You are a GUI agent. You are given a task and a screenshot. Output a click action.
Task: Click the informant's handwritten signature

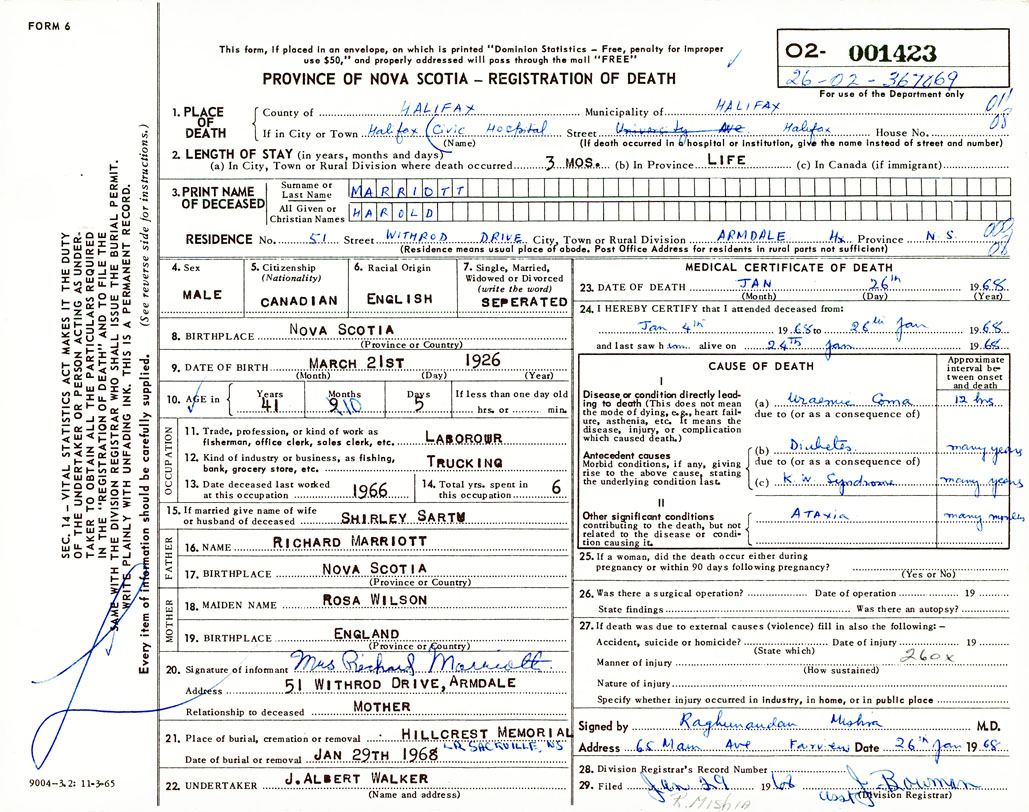[420, 662]
